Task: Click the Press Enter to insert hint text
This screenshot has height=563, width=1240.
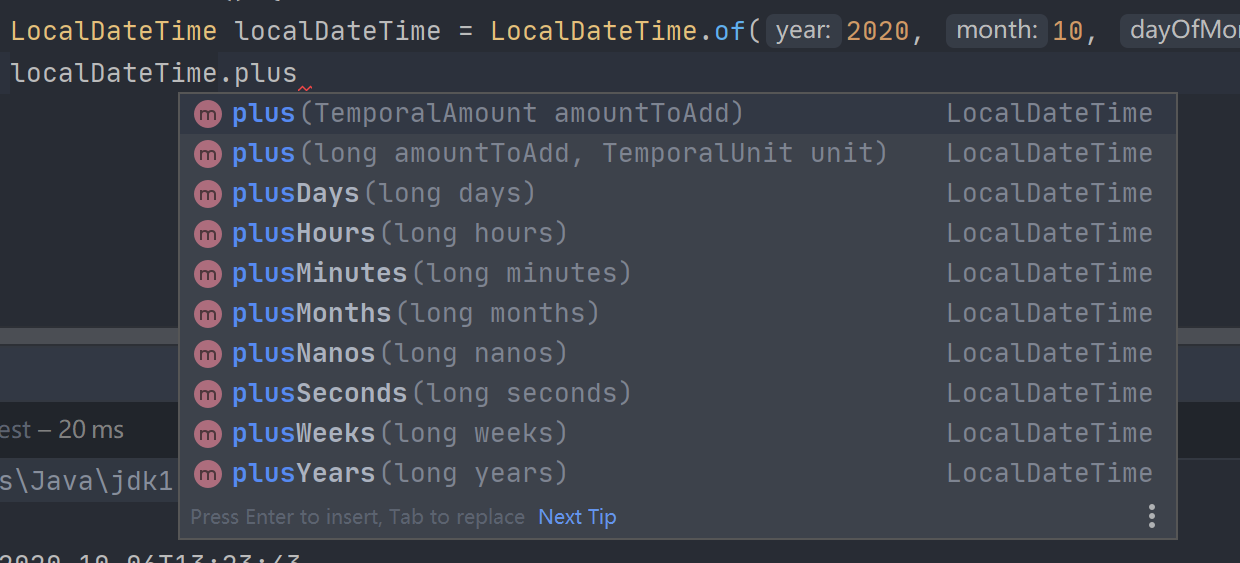Action: [358, 517]
